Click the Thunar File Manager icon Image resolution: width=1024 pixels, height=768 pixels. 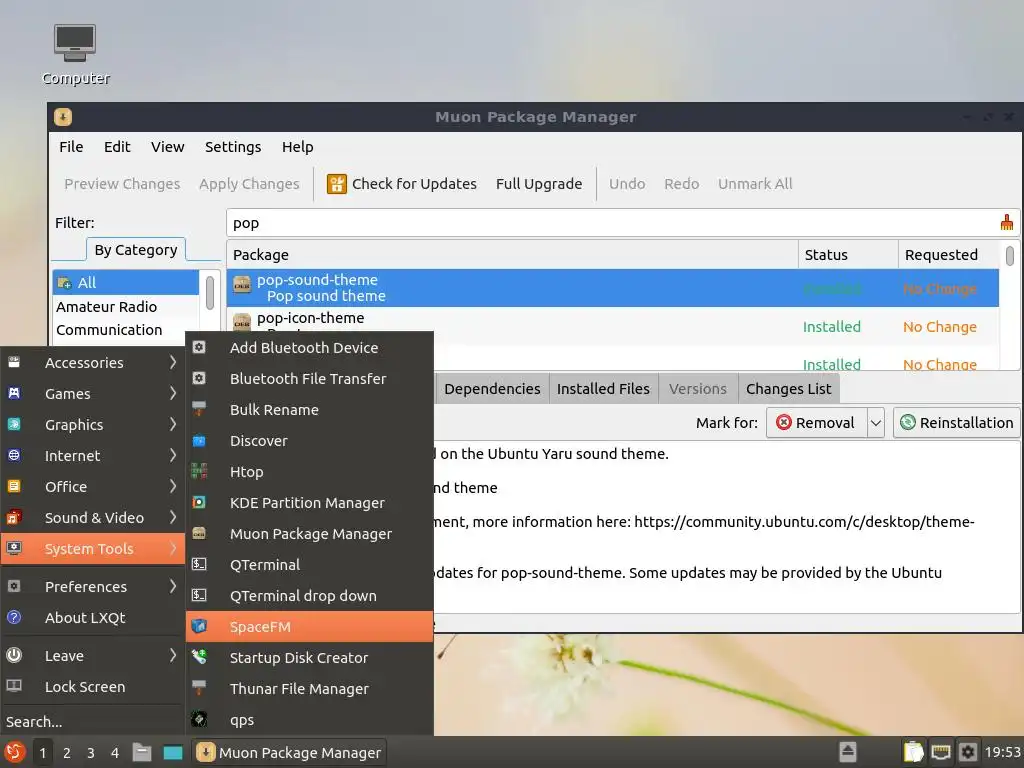click(x=199, y=688)
